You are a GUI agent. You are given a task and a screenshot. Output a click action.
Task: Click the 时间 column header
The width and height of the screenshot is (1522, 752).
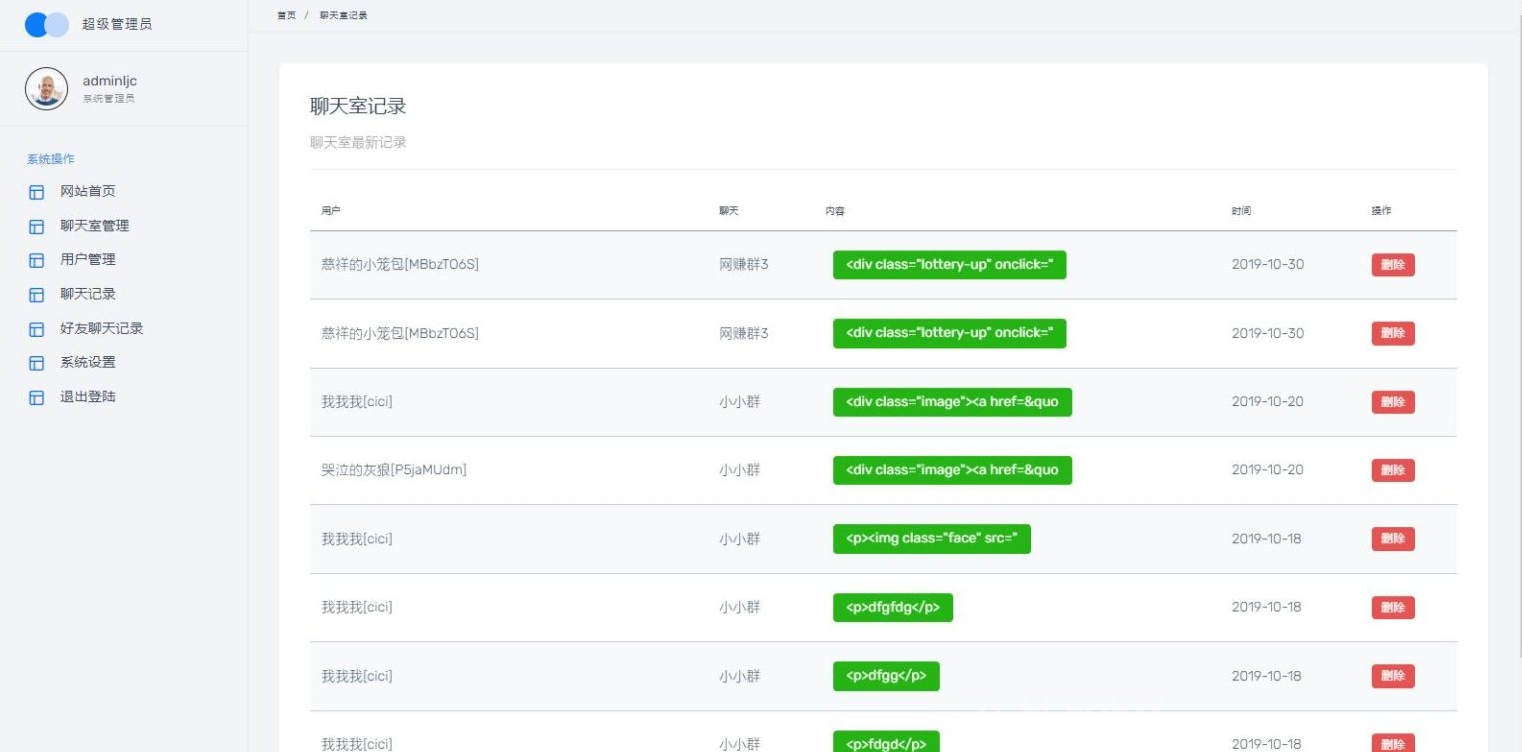[1240, 211]
